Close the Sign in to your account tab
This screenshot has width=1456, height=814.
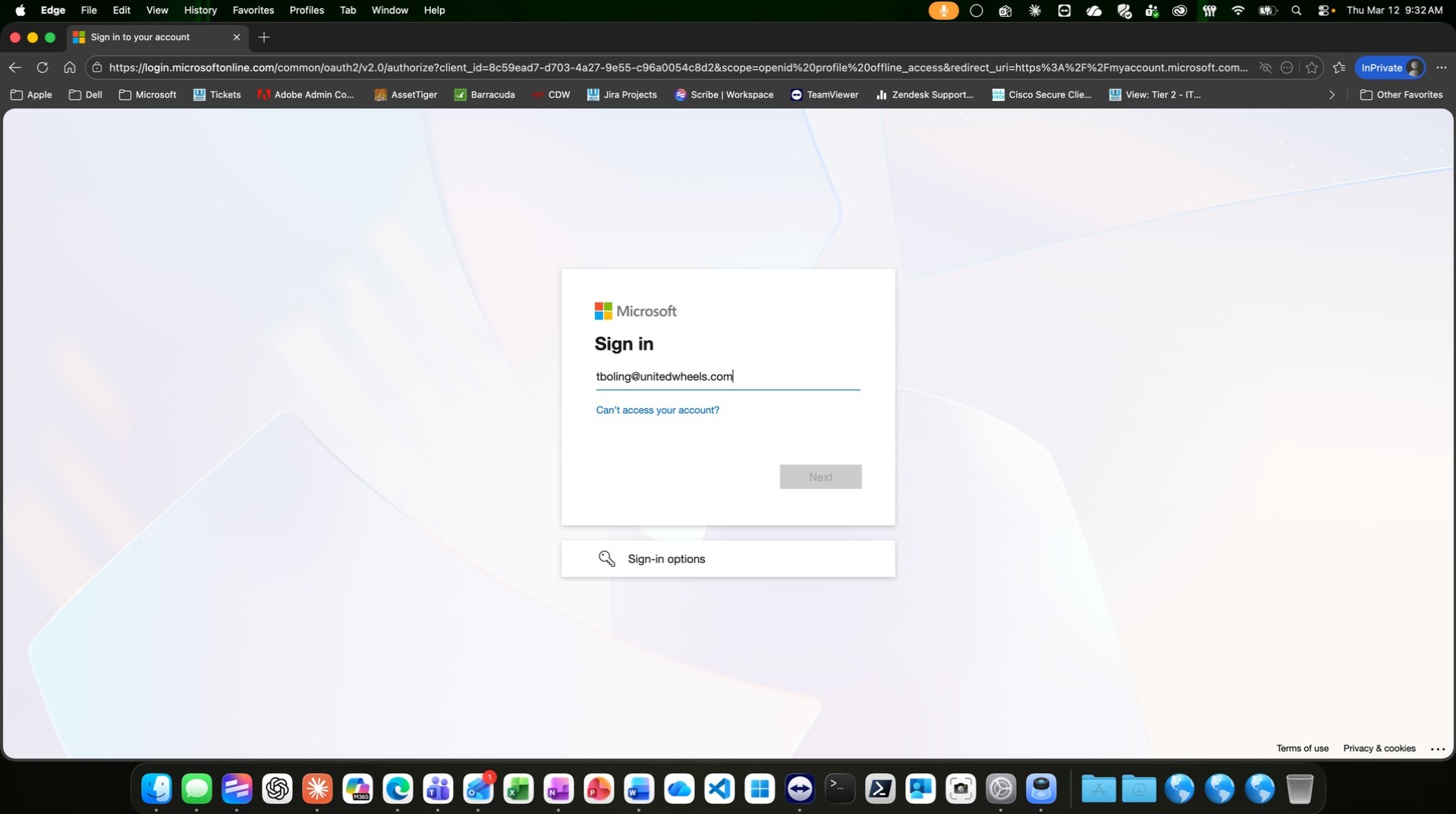(237, 37)
